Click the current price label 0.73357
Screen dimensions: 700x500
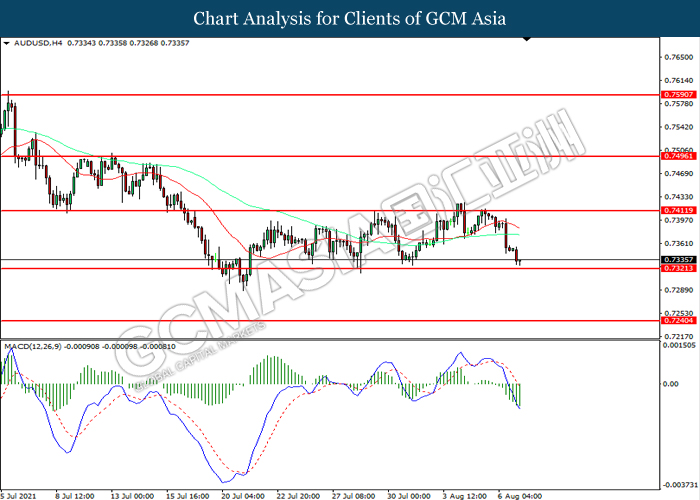point(679,259)
